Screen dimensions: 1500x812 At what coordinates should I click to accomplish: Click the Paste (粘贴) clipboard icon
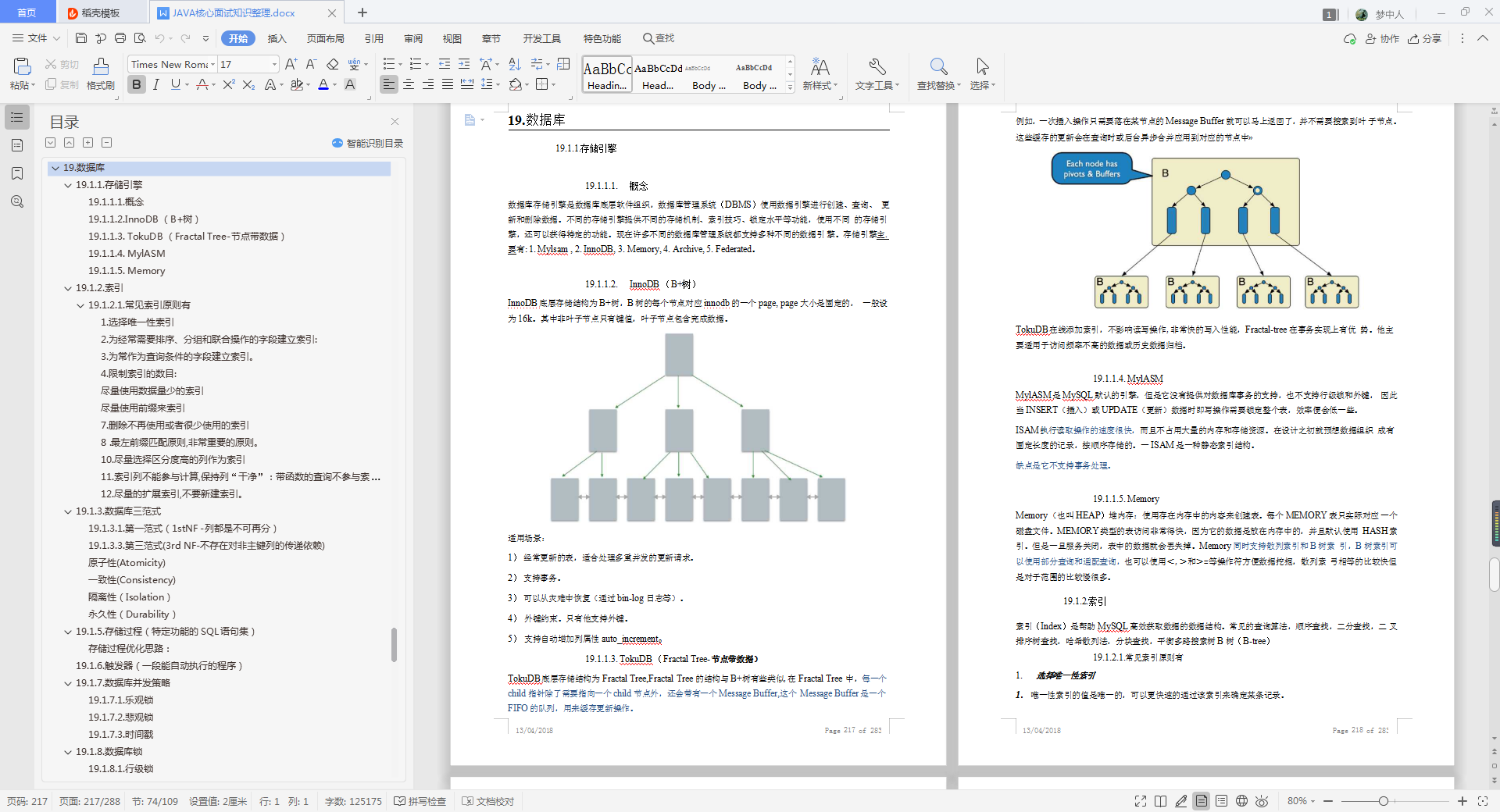22,67
